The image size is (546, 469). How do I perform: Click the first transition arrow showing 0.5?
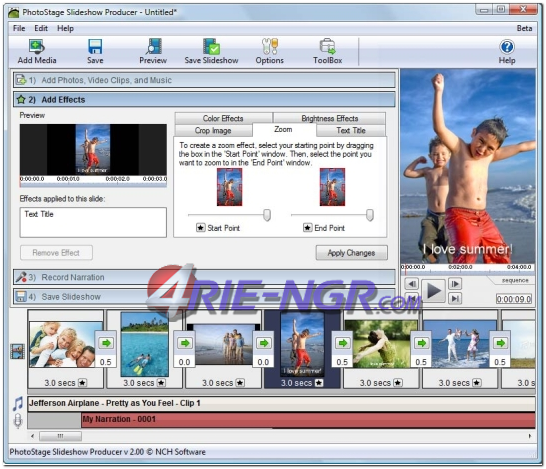[x=106, y=343]
